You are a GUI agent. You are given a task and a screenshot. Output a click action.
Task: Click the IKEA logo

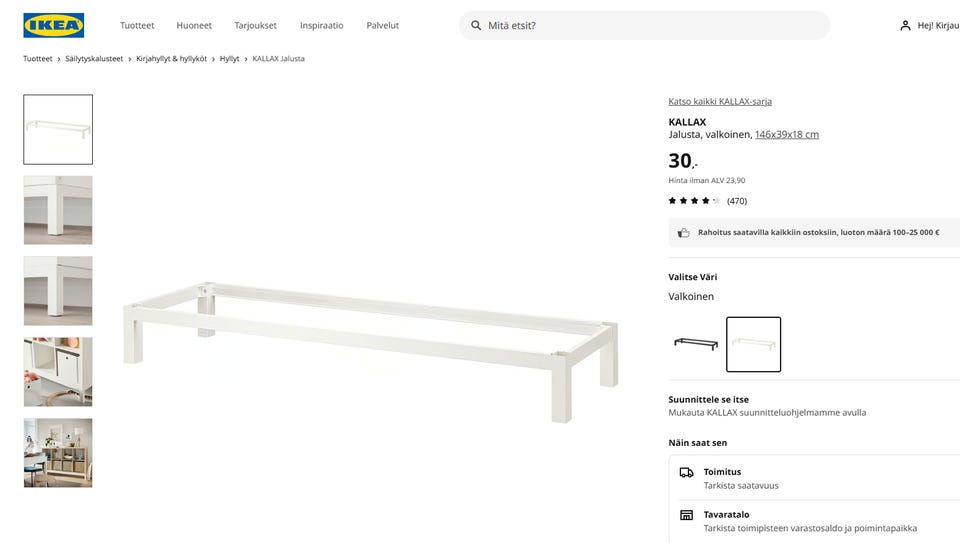pyautogui.click(x=53, y=25)
